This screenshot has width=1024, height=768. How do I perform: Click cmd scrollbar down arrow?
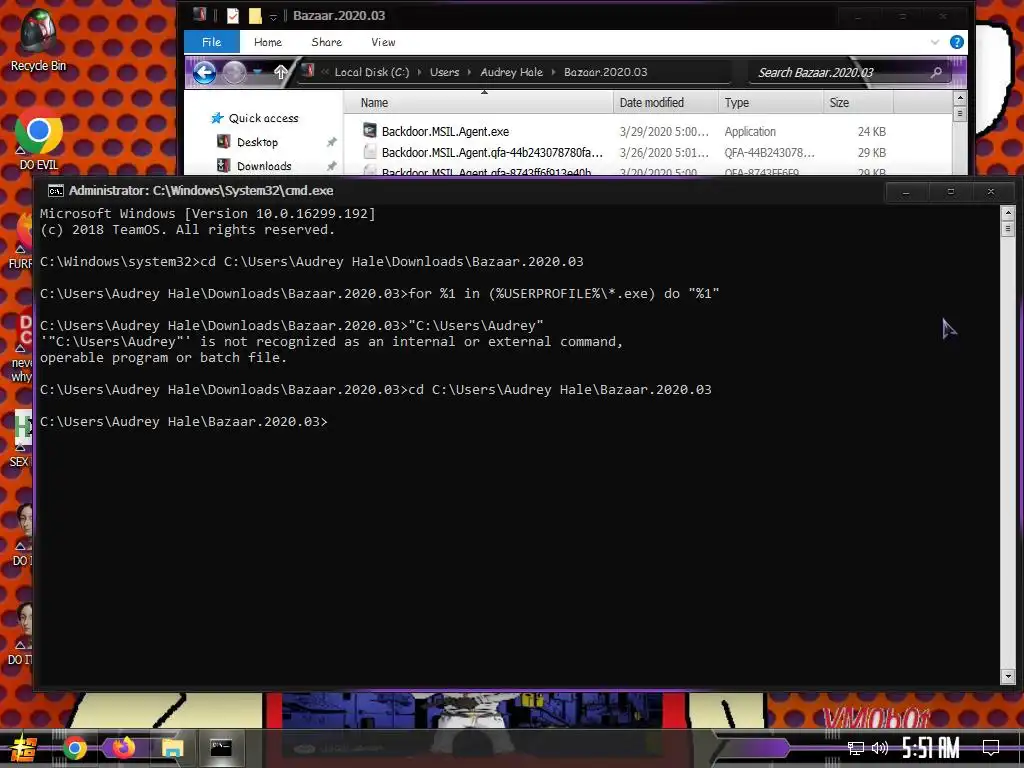click(1008, 677)
